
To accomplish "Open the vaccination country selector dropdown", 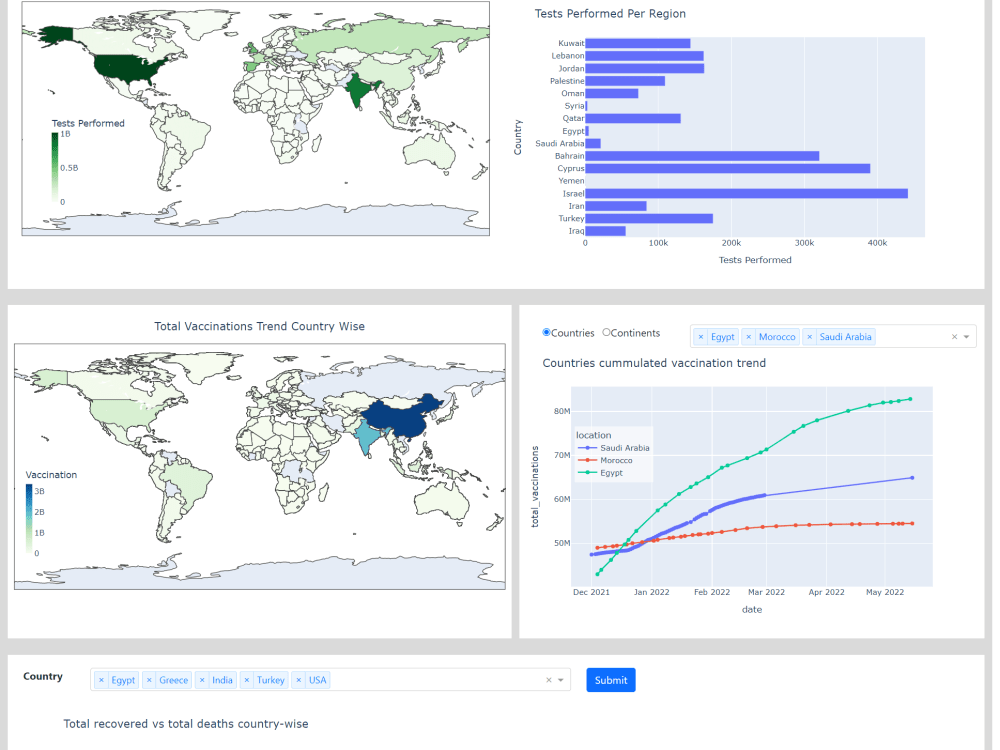I will click(967, 336).
